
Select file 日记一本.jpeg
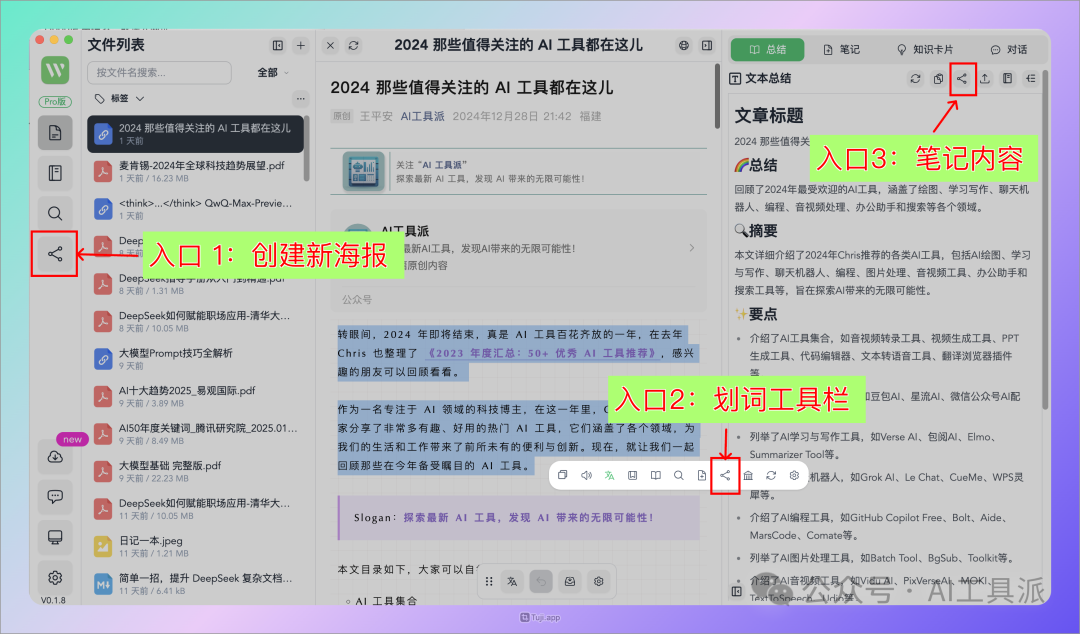coord(196,546)
